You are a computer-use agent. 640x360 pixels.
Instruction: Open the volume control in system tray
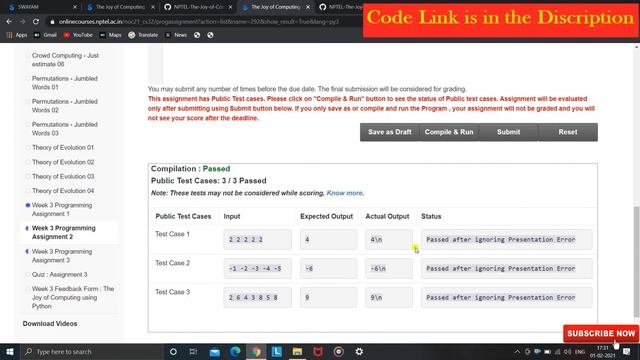pyautogui.click(x=567, y=351)
